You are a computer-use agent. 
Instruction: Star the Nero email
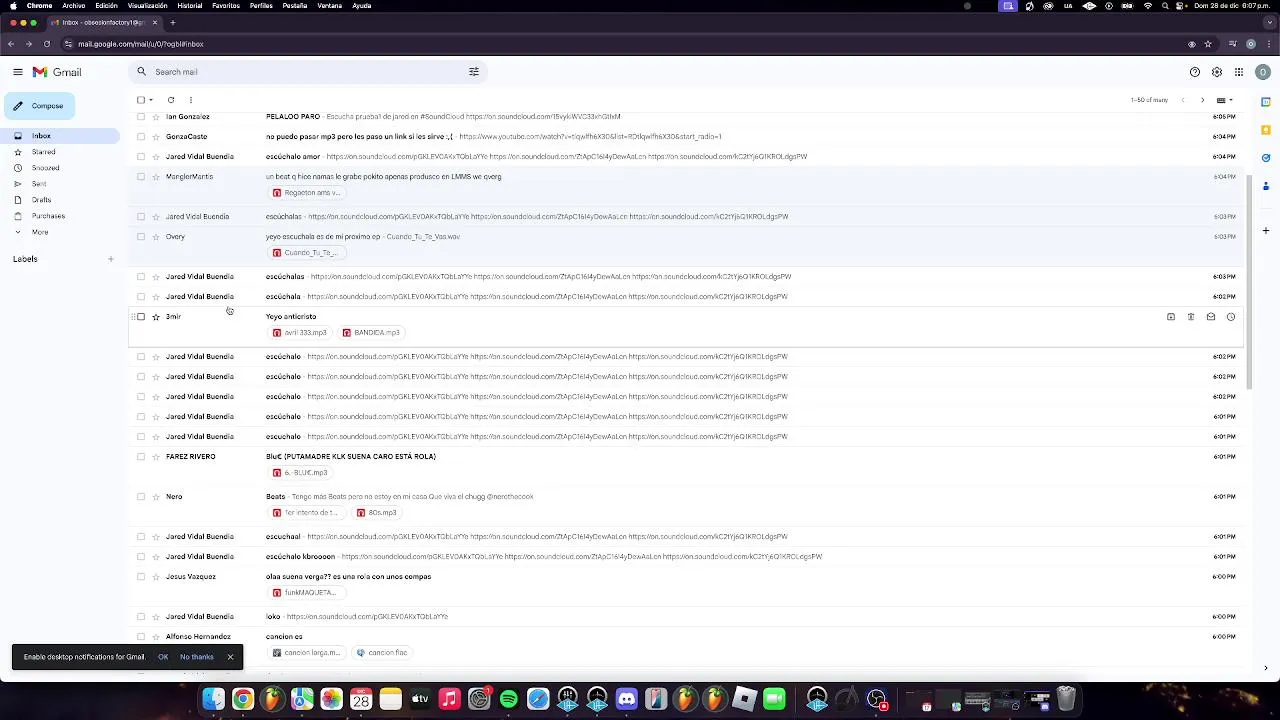click(x=156, y=497)
